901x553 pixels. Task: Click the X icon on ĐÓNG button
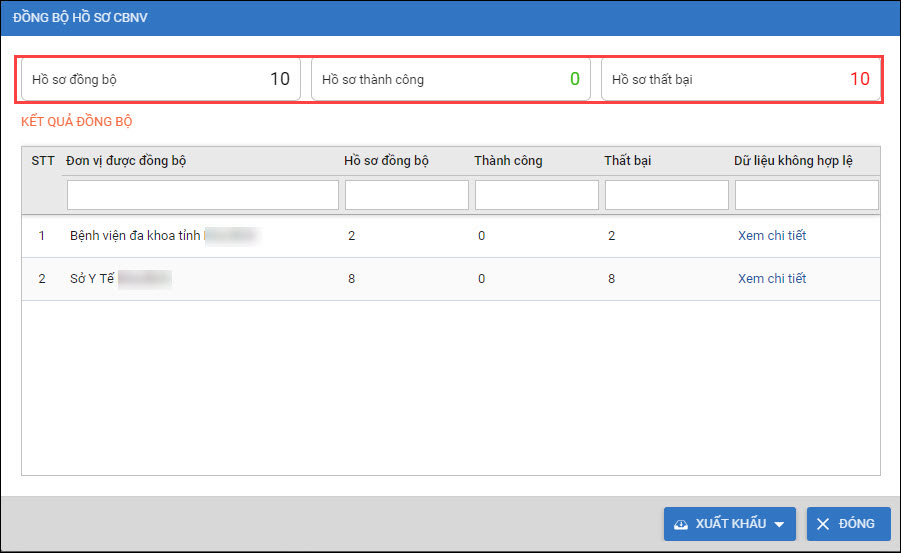pyautogui.click(x=823, y=524)
